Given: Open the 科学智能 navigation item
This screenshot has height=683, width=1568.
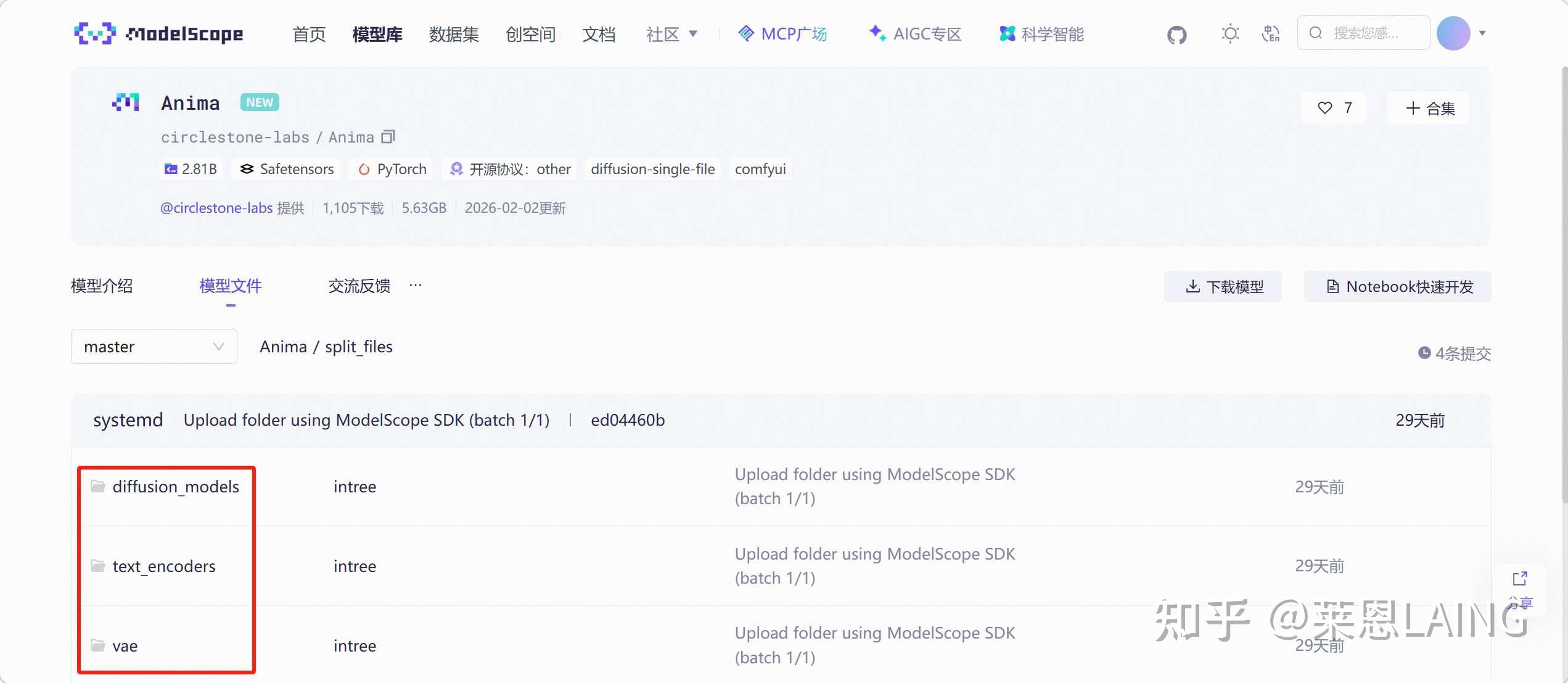Looking at the screenshot, I should [x=1041, y=34].
